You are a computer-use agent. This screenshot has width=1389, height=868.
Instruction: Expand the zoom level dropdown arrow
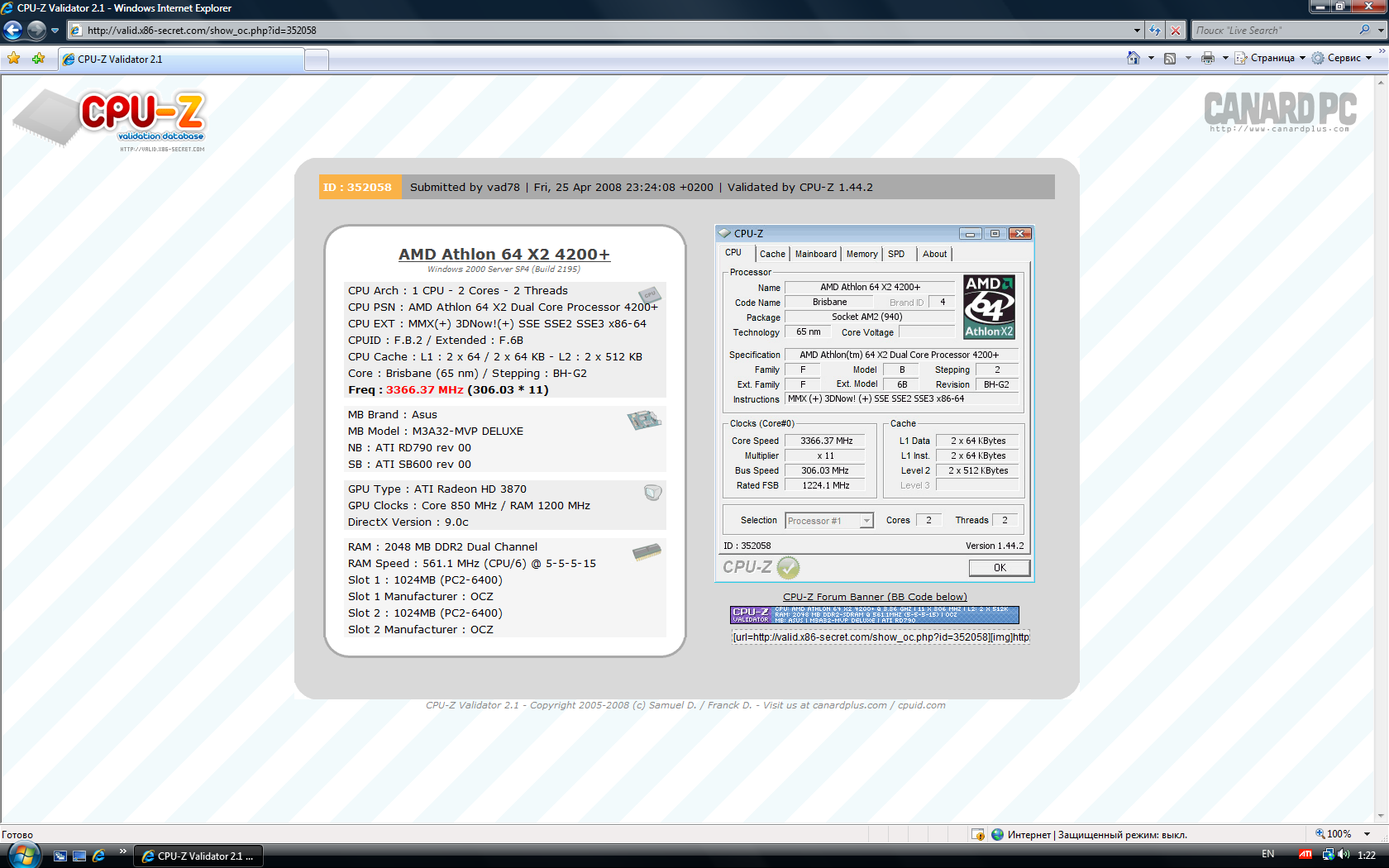(x=1367, y=834)
